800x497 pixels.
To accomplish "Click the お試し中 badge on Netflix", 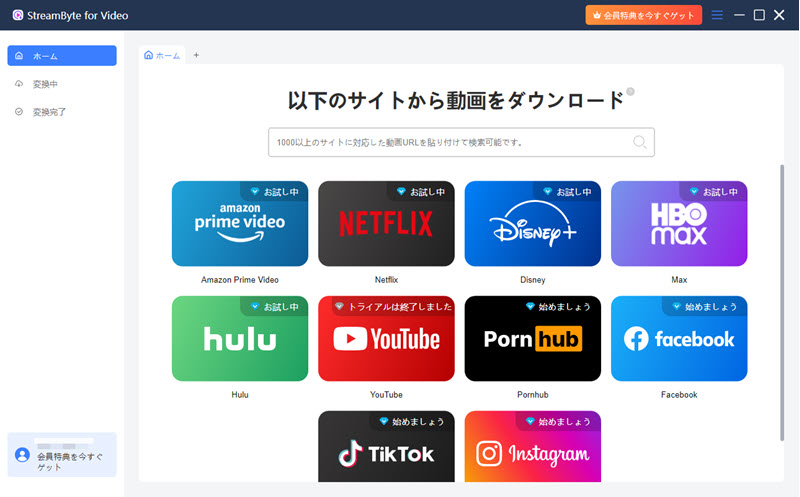I will pos(420,191).
